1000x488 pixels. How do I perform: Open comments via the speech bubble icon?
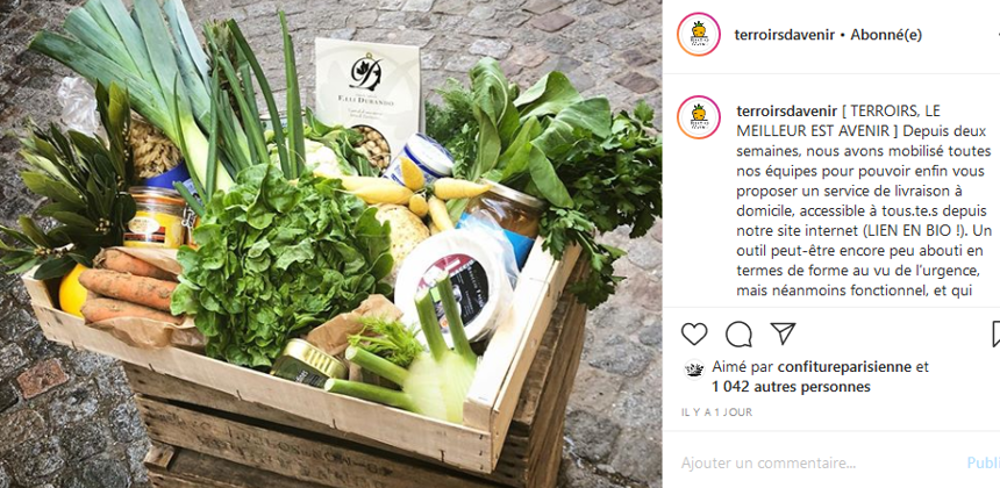739,334
